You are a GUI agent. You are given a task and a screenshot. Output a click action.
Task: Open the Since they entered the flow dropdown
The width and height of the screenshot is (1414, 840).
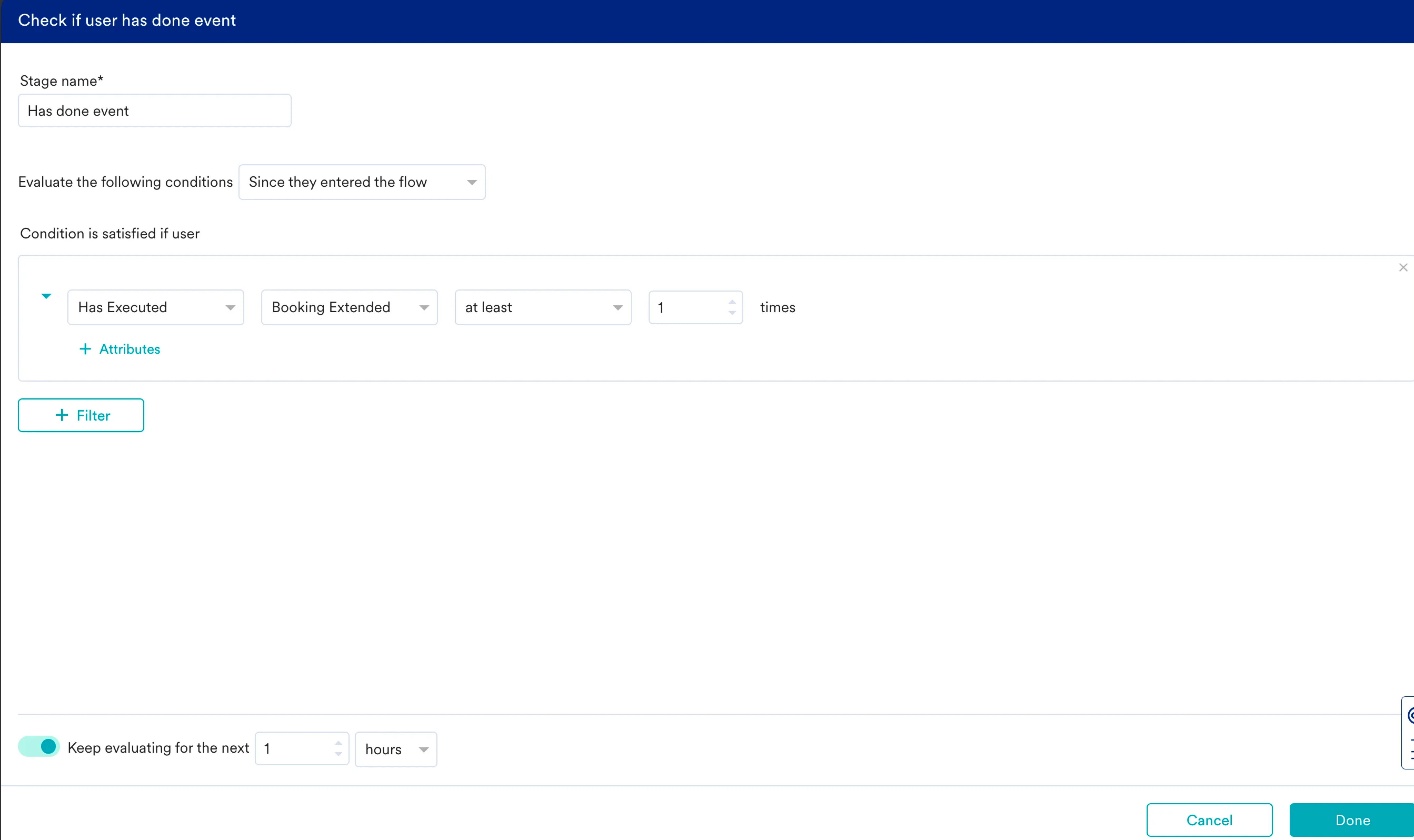362,182
